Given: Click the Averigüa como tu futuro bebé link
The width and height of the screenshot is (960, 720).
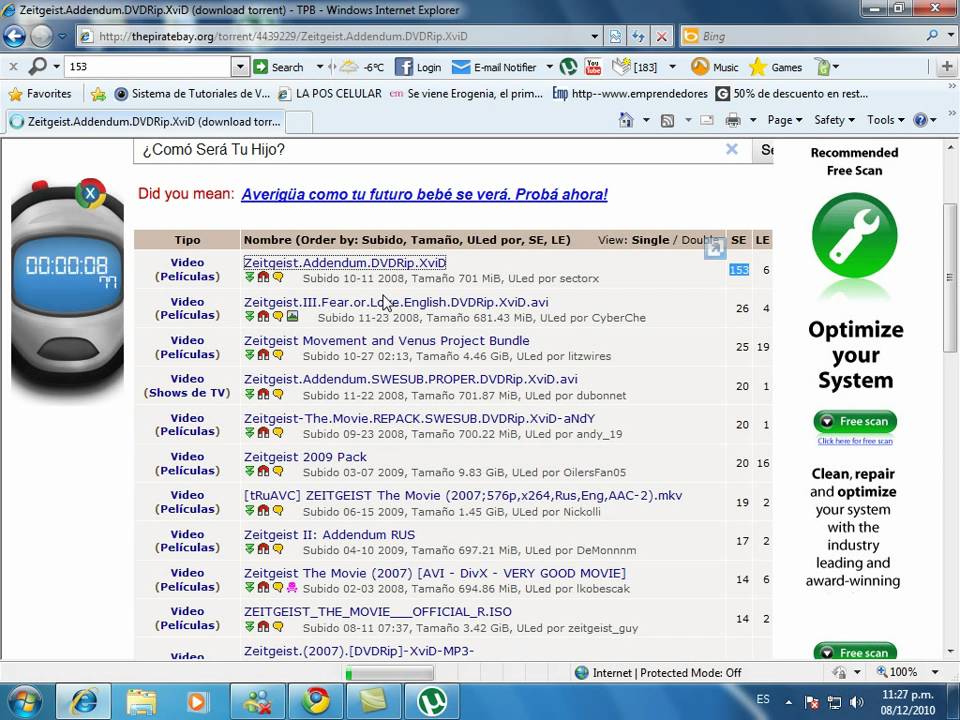Looking at the screenshot, I should 424,194.
